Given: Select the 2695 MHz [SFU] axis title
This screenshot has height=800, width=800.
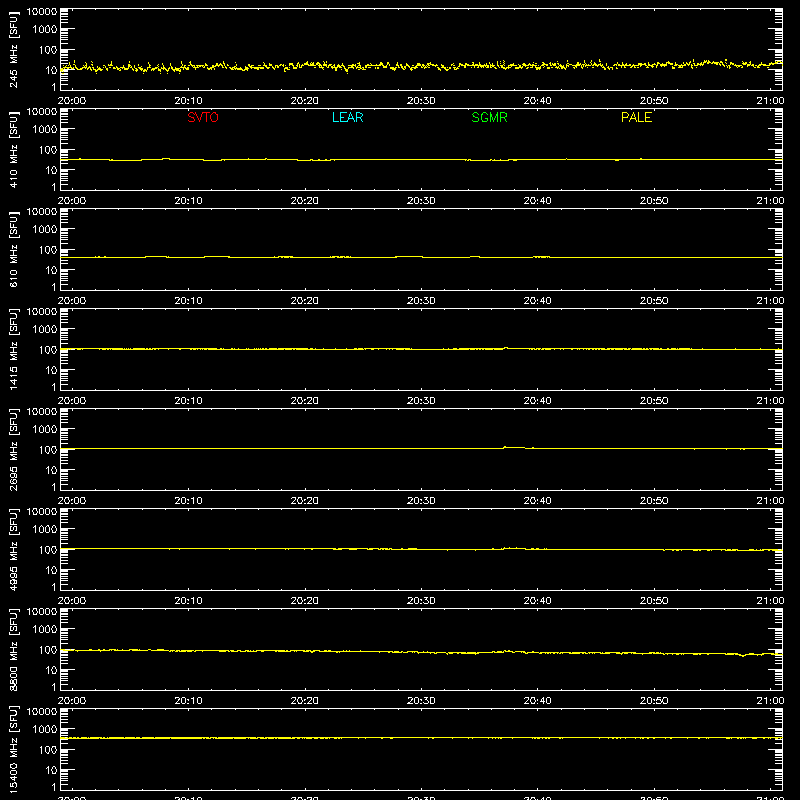Looking at the screenshot, I should pyautogui.click(x=13, y=449).
